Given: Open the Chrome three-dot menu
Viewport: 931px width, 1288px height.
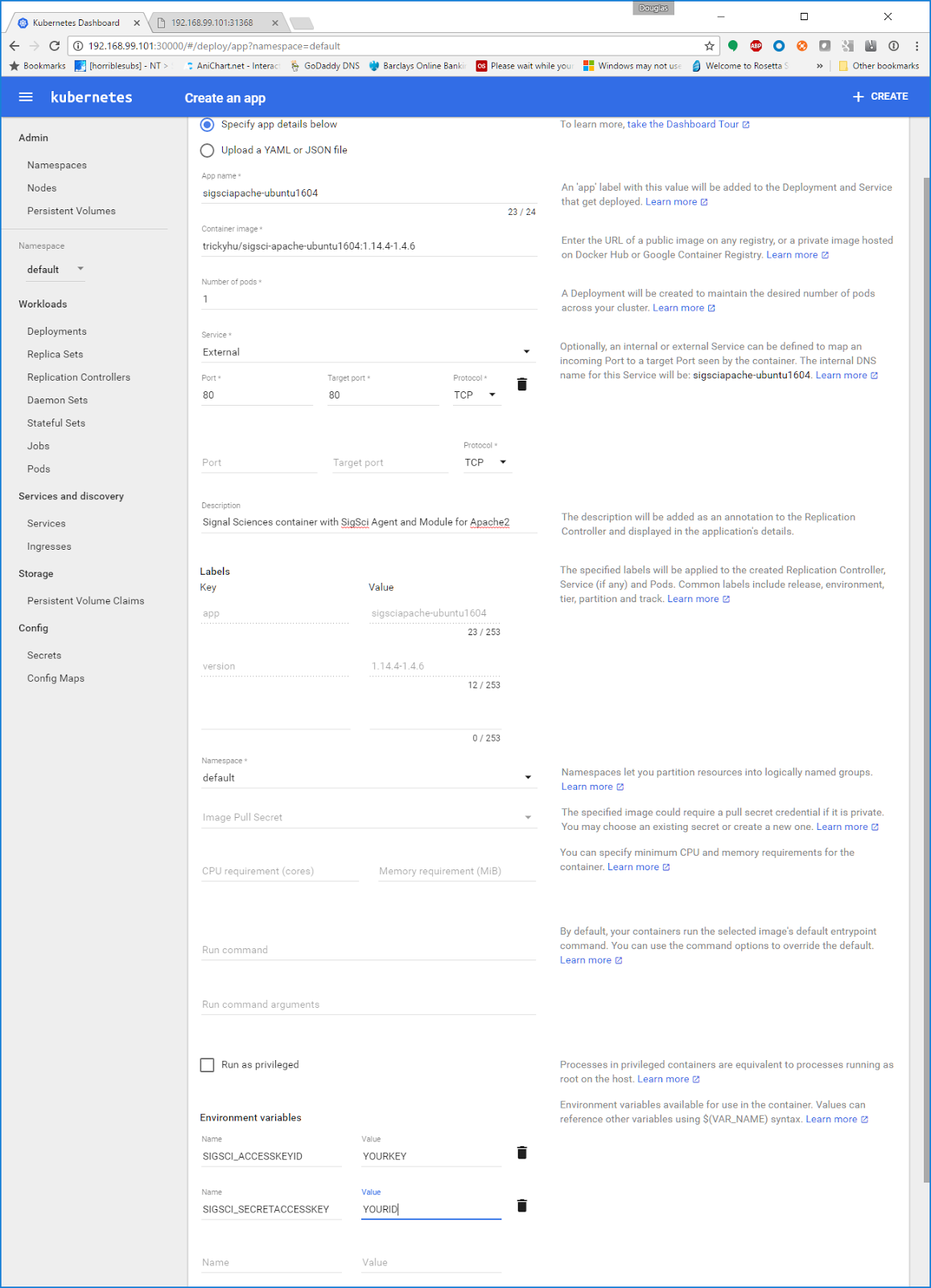Looking at the screenshot, I should pyautogui.click(x=917, y=46).
